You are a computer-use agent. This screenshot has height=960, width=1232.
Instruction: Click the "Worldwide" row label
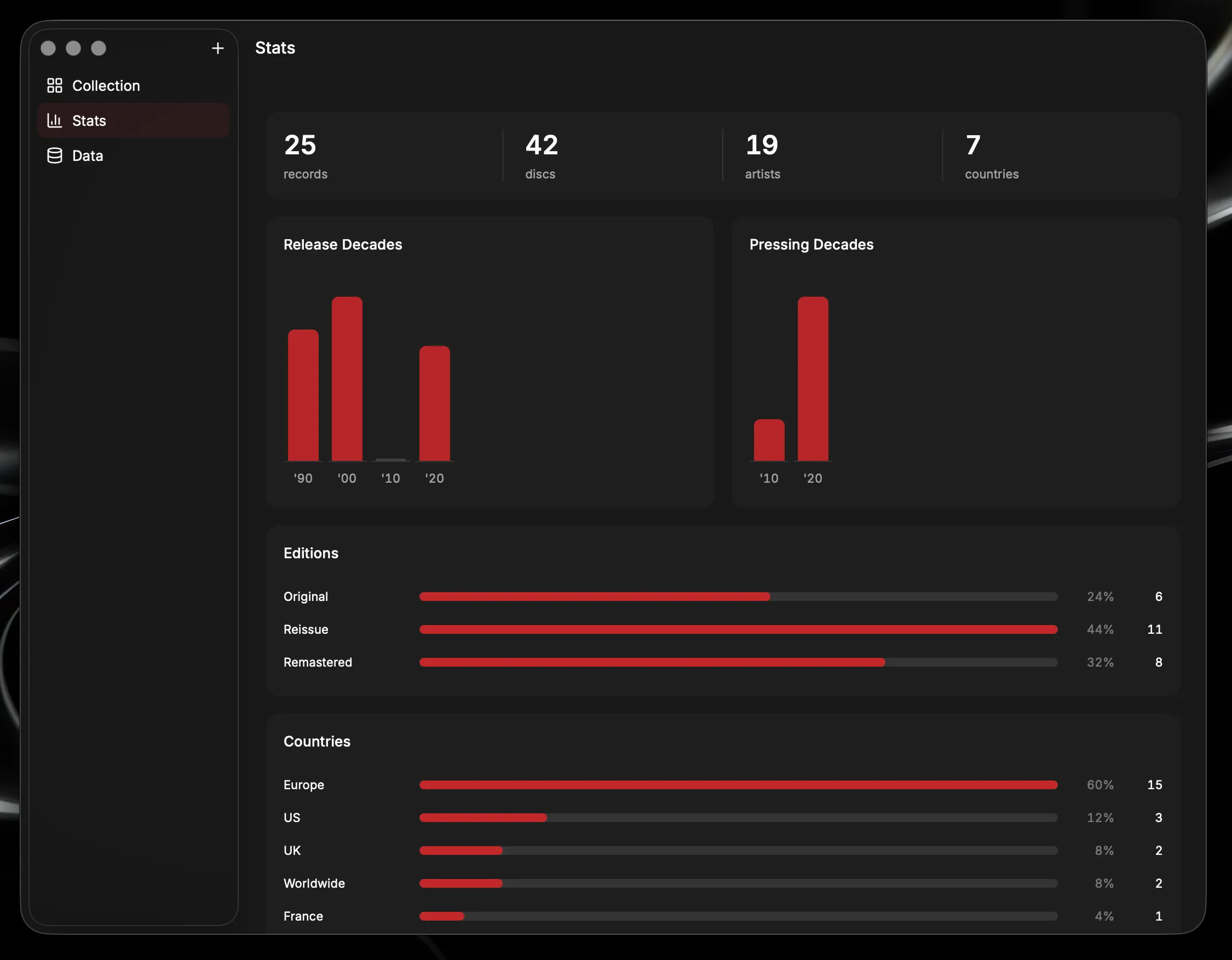tap(314, 883)
